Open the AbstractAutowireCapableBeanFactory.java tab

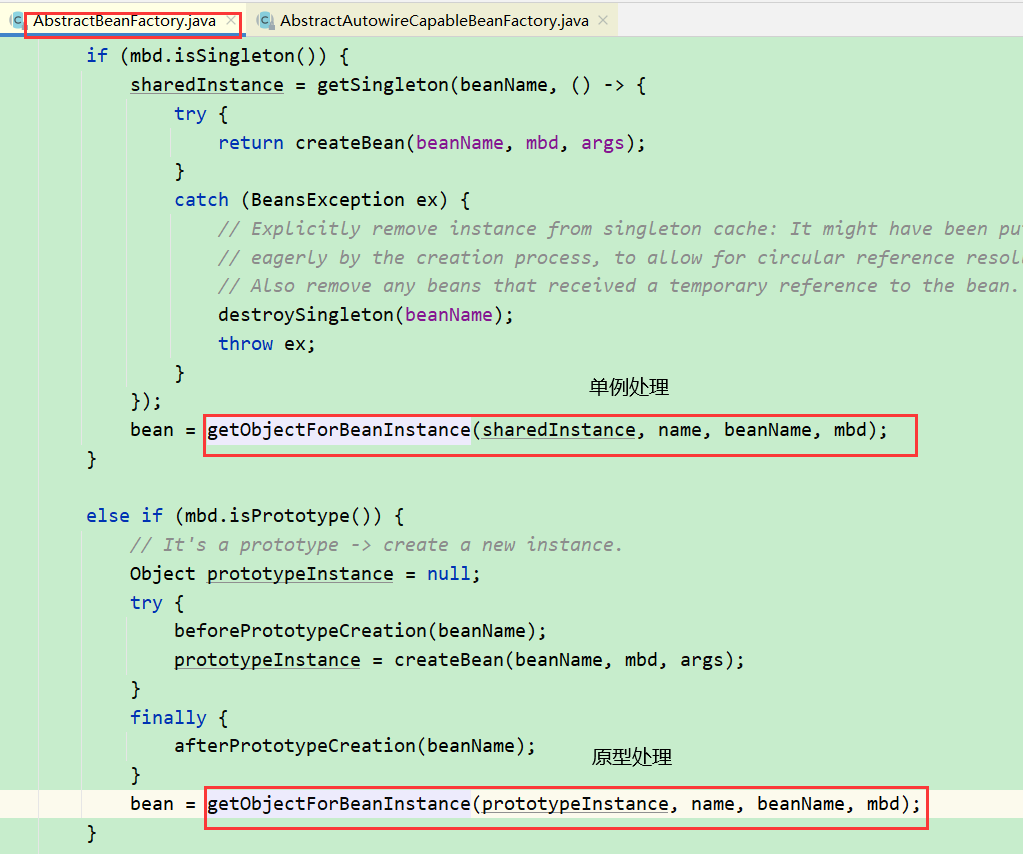(x=434, y=21)
